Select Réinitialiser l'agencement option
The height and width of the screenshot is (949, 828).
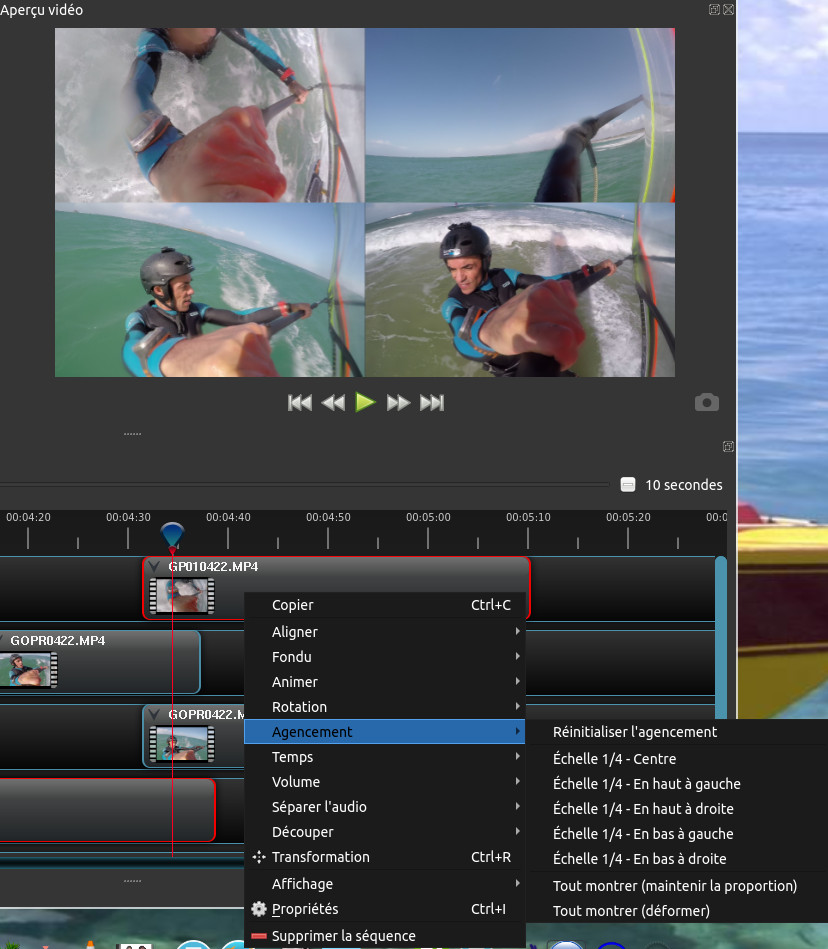point(634,732)
